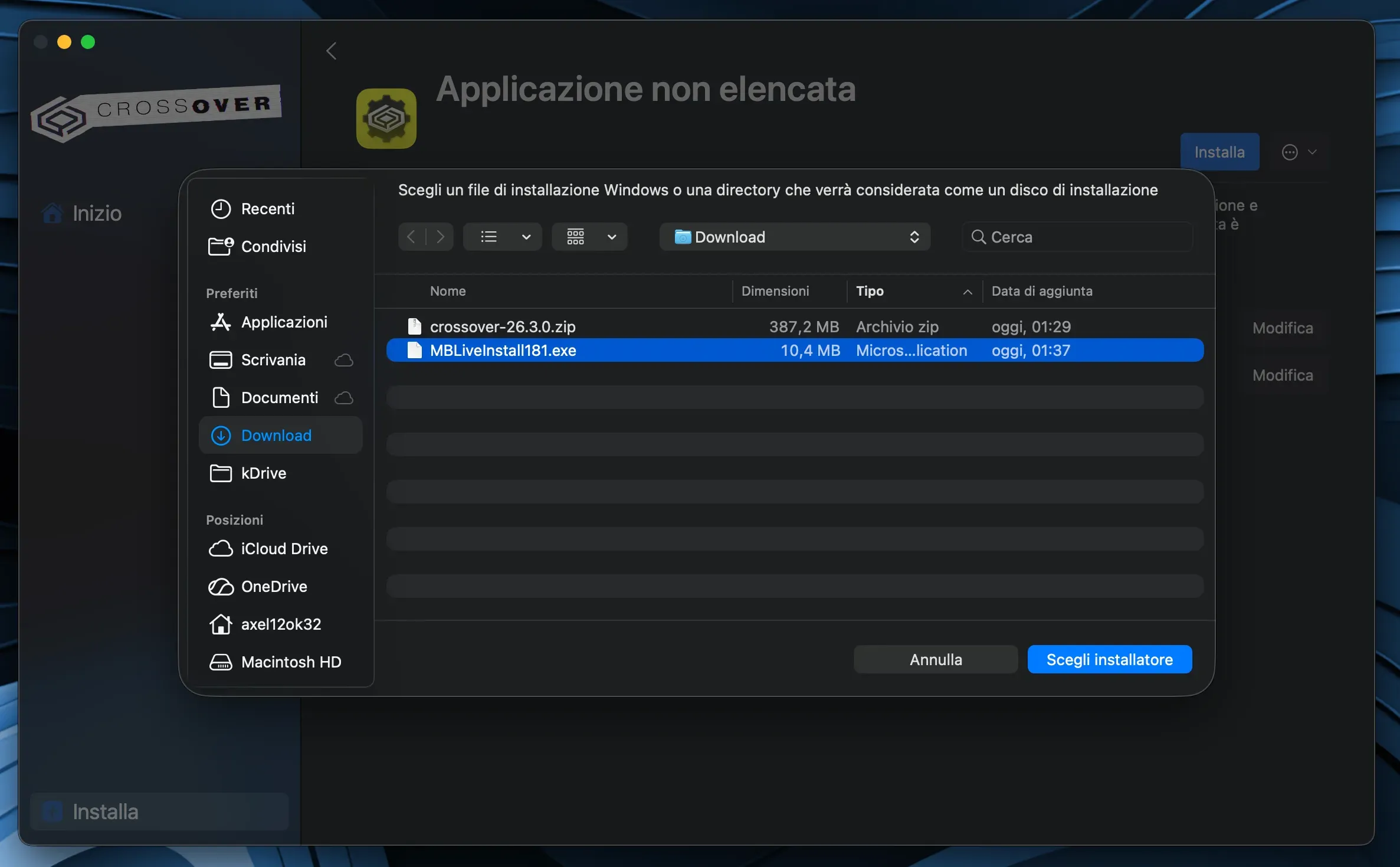Open OneDrive location in sidebar
The height and width of the screenshot is (867, 1400).
point(280,587)
